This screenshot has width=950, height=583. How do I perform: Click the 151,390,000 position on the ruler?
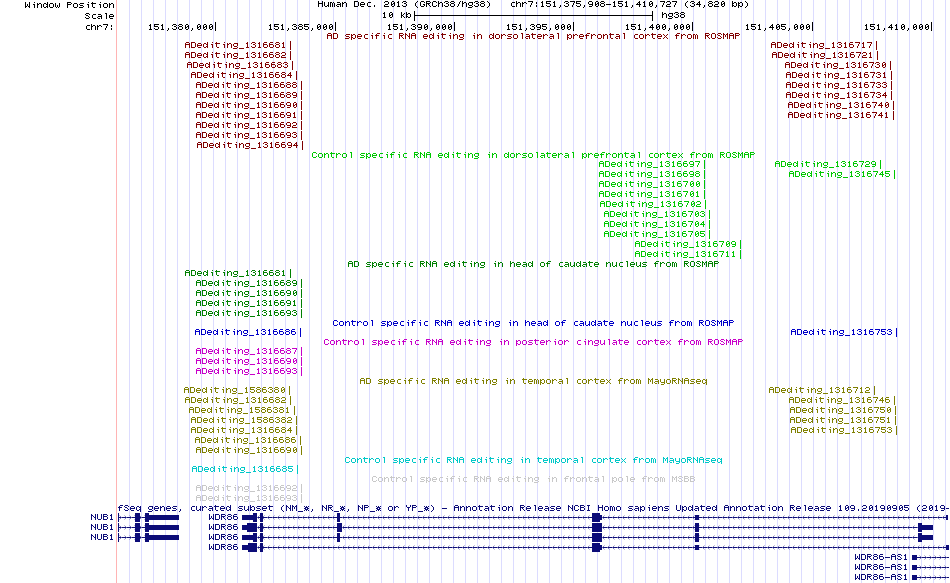click(x=420, y=27)
